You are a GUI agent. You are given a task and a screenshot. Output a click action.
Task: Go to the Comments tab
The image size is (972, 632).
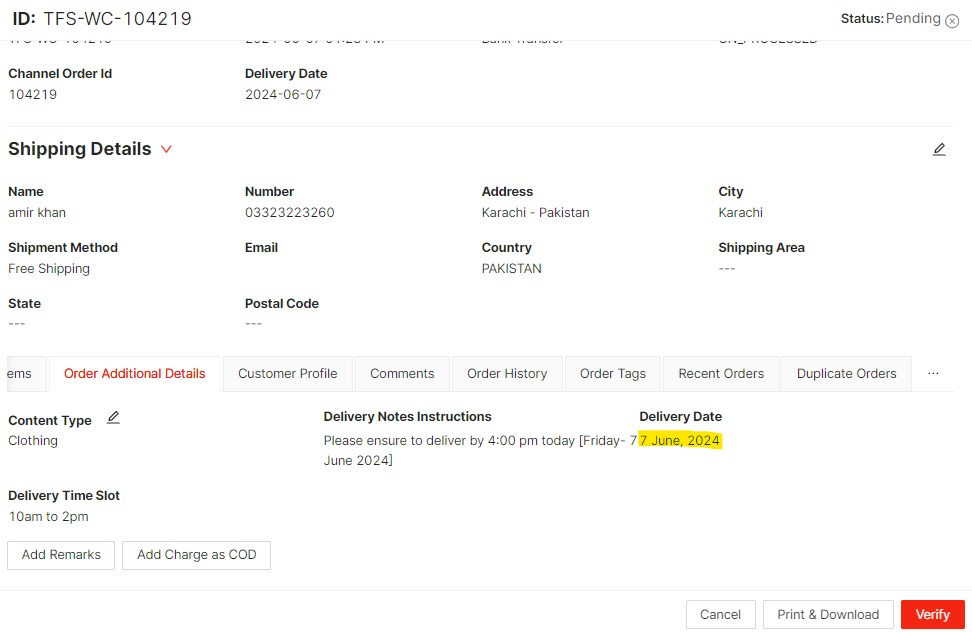pos(402,374)
